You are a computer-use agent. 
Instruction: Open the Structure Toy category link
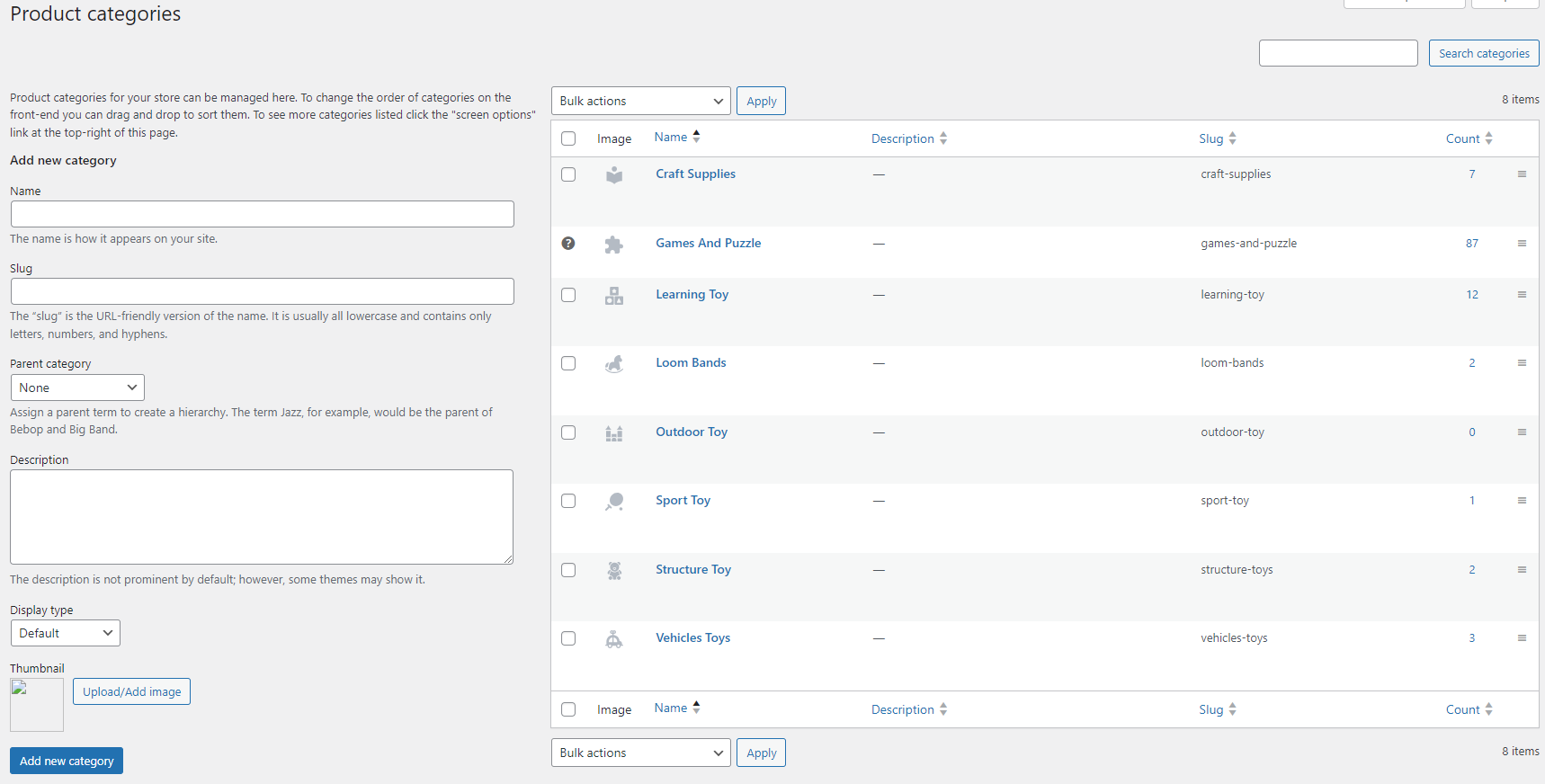[693, 569]
